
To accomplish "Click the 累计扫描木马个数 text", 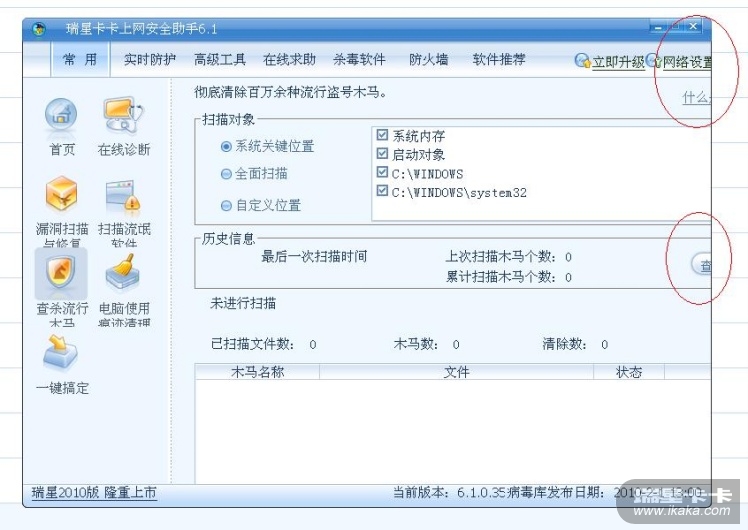I will (509, 277).
